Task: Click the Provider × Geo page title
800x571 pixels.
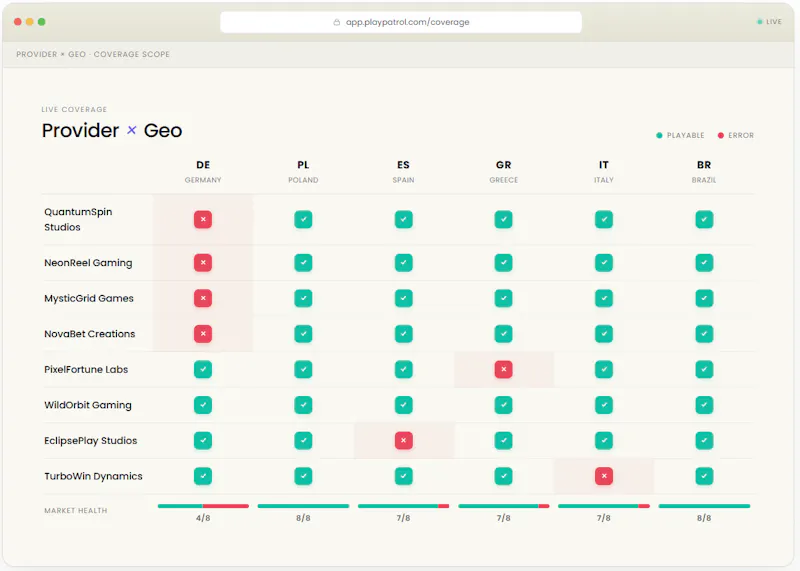Action: point(112,131)
